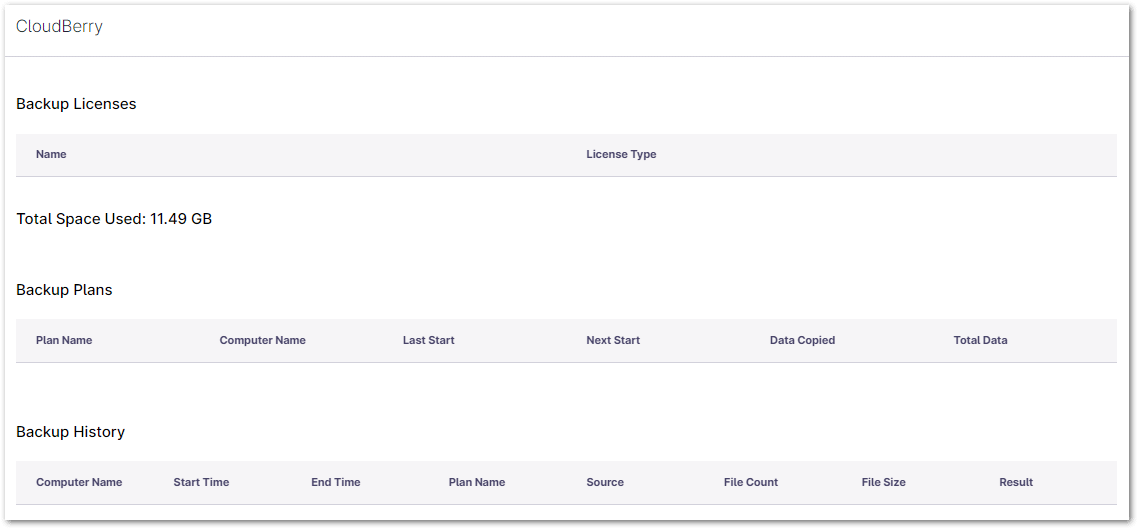Select the Backup History section heading

point(70,432)
